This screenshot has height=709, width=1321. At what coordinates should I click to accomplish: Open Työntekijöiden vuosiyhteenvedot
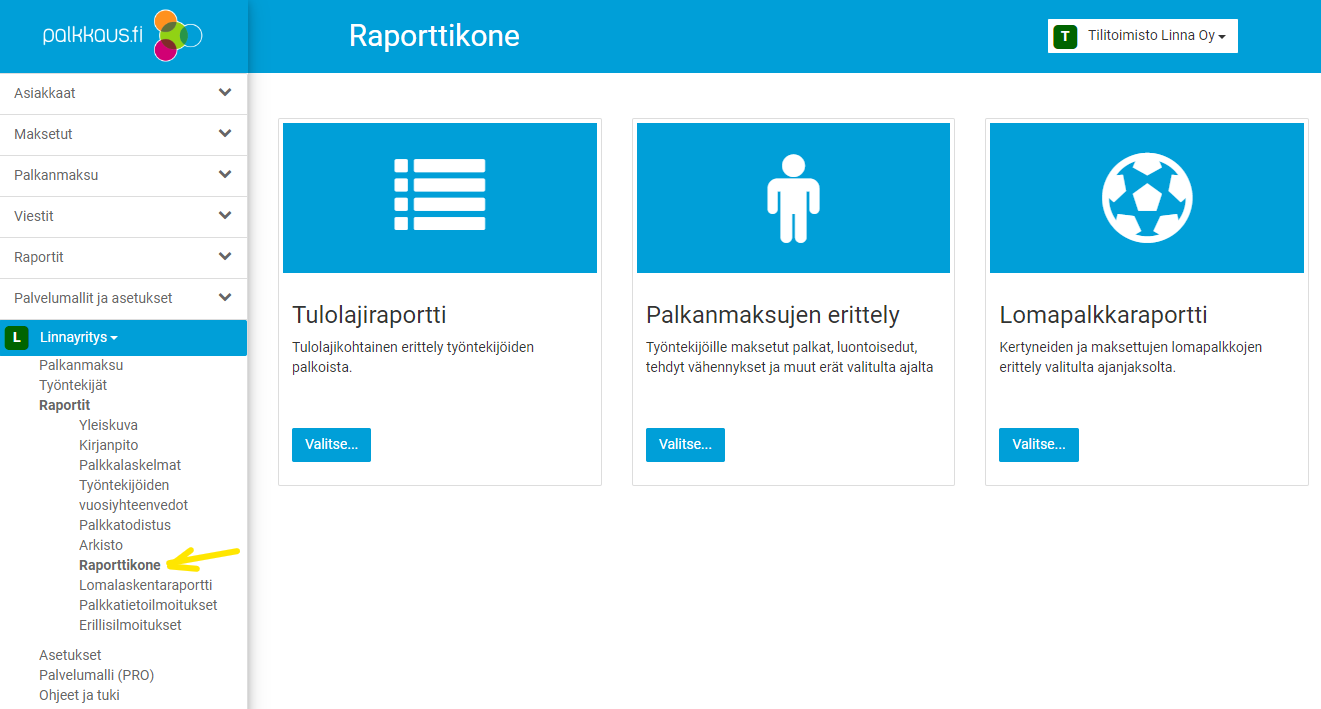point(133,495)
